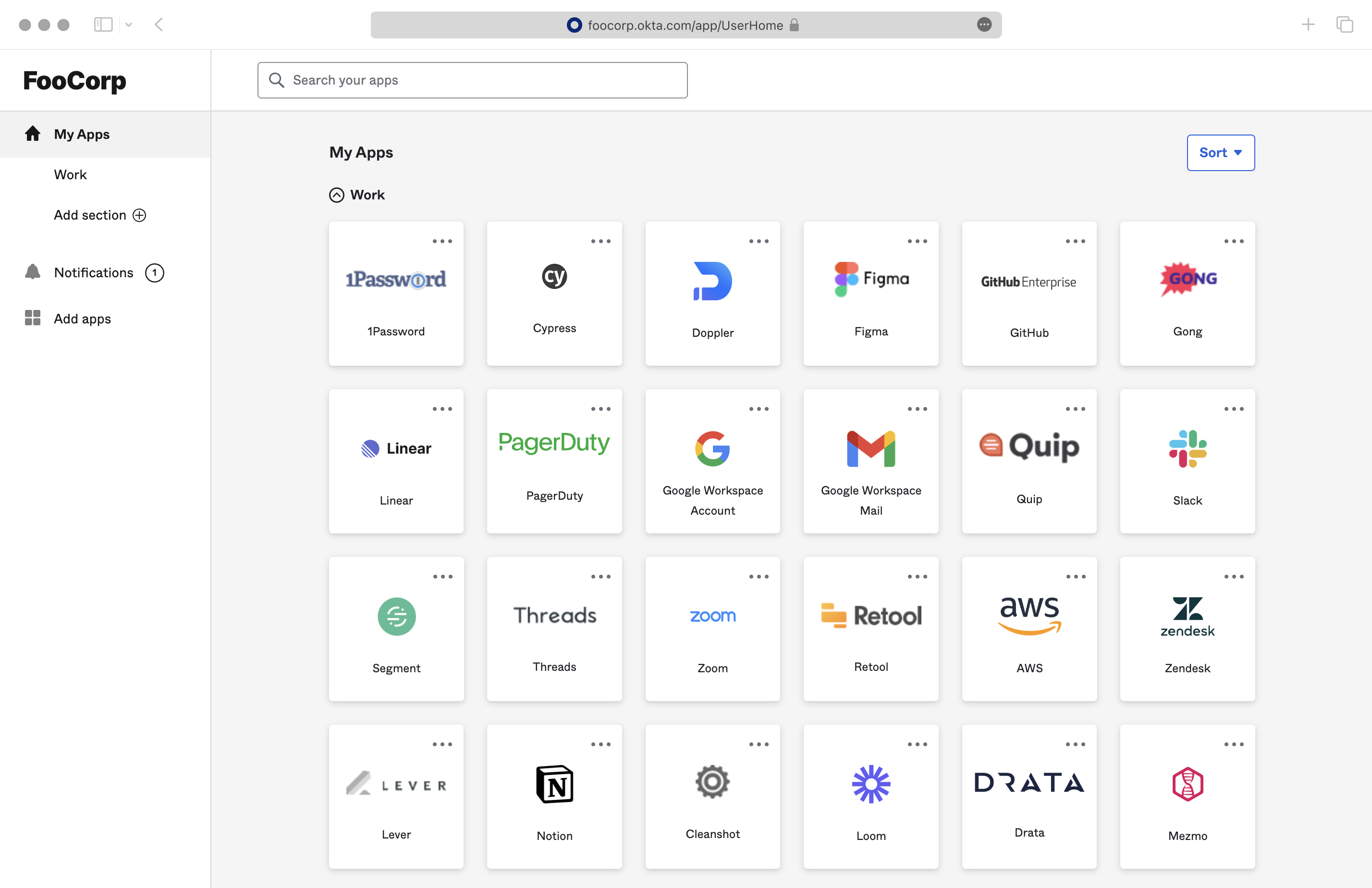Open the Loom app tile
This screenshot has width=1372, height=888.
(870, 796)
